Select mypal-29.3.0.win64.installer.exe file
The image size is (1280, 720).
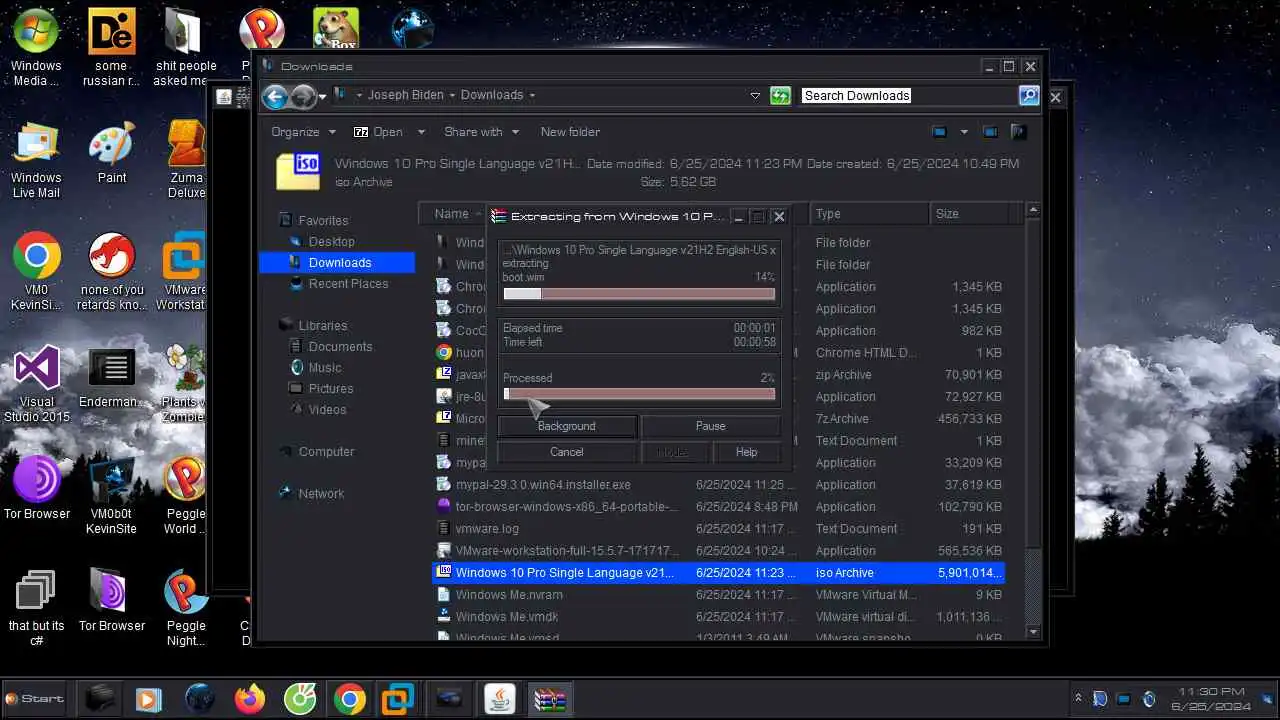[718, 485]
